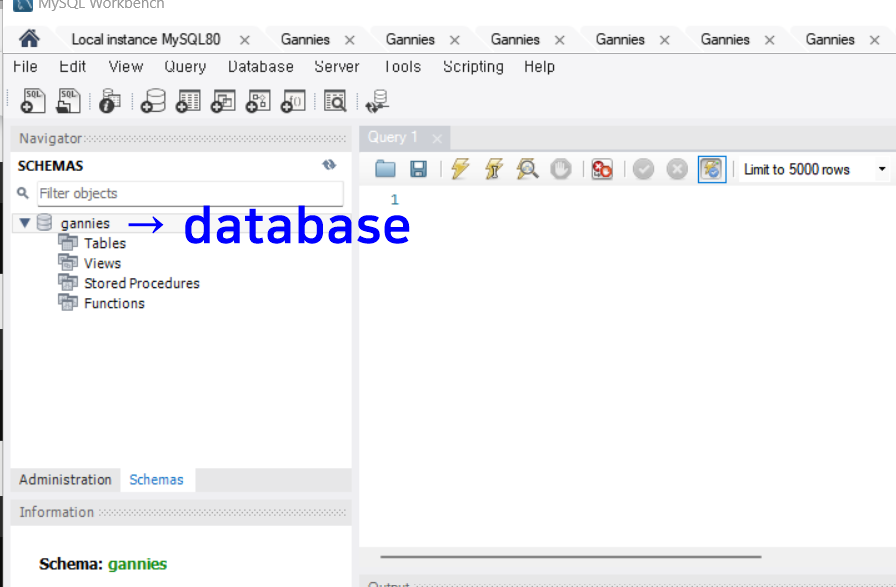Reconnect to DBMS icon
Screen dimensions: 896x587
pos(377,101)
